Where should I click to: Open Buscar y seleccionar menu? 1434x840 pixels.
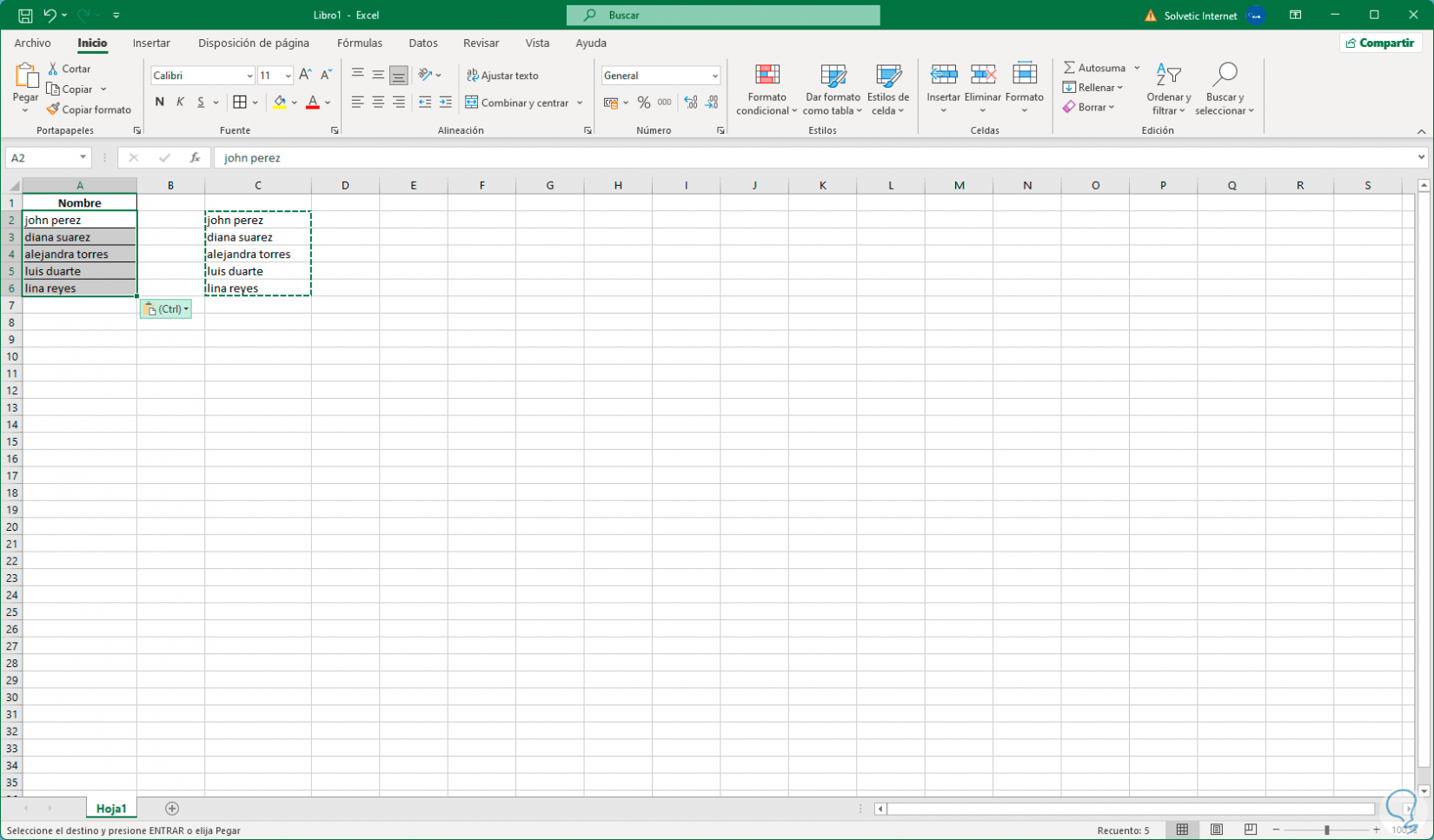click(x=1225, y=89)
